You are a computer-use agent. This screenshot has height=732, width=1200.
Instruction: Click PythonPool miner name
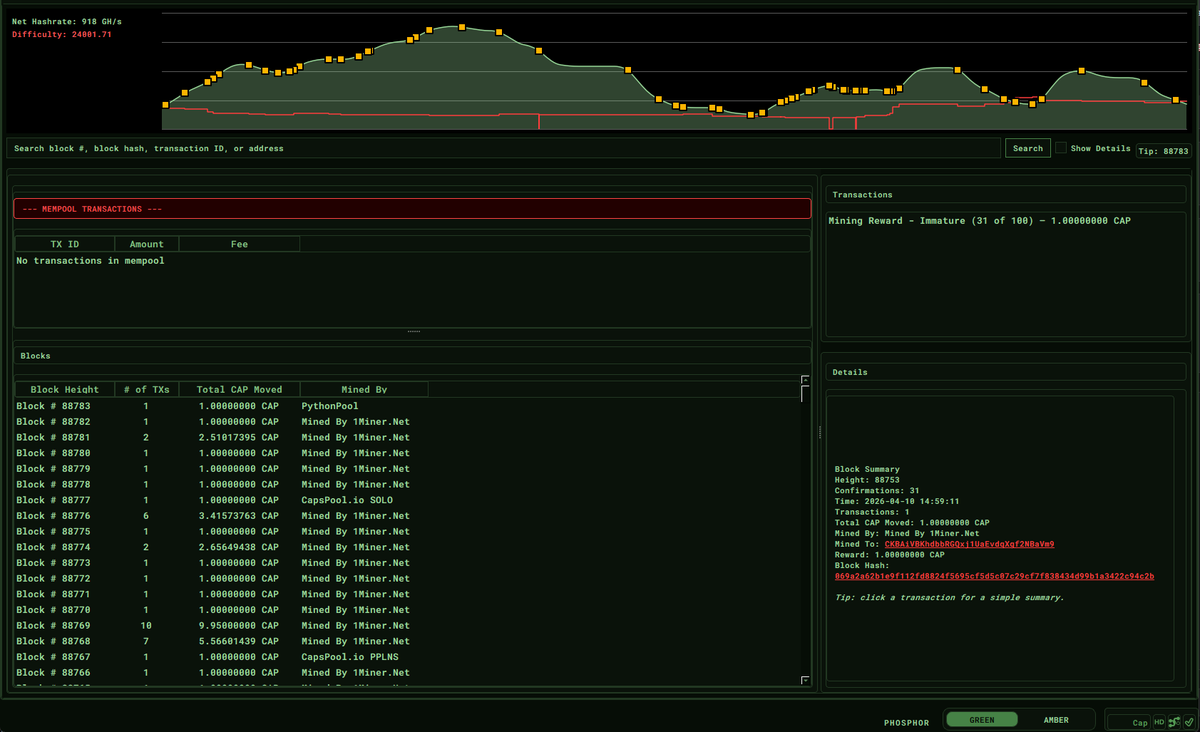[x=330, y=407]
